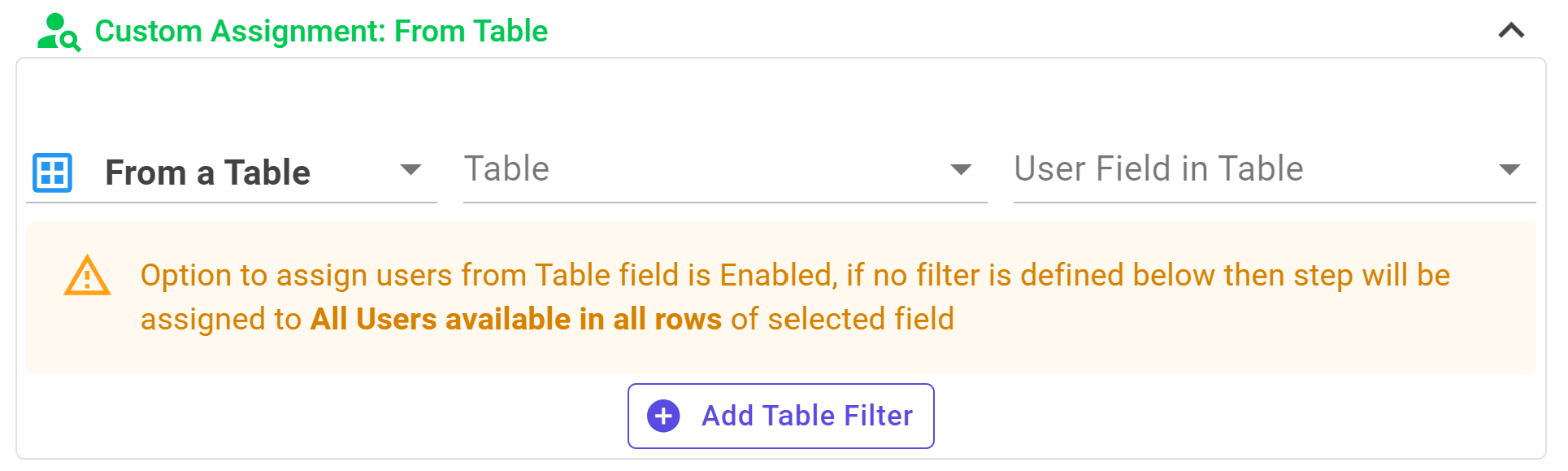The width and height of the screenshot is (1568, 471).
Task: Select the From a Table label
Action: [x=208, y=172]
